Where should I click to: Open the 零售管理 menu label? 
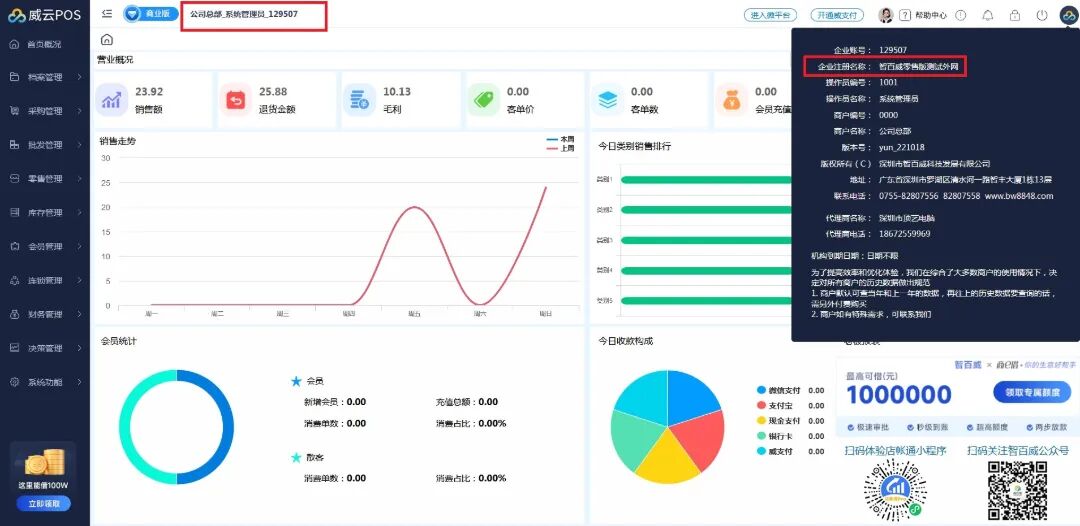click(45, 179)
